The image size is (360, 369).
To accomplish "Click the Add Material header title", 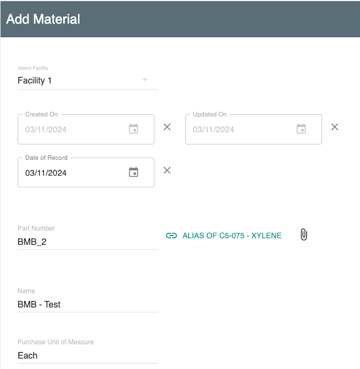I will click(x=43, y=19).
